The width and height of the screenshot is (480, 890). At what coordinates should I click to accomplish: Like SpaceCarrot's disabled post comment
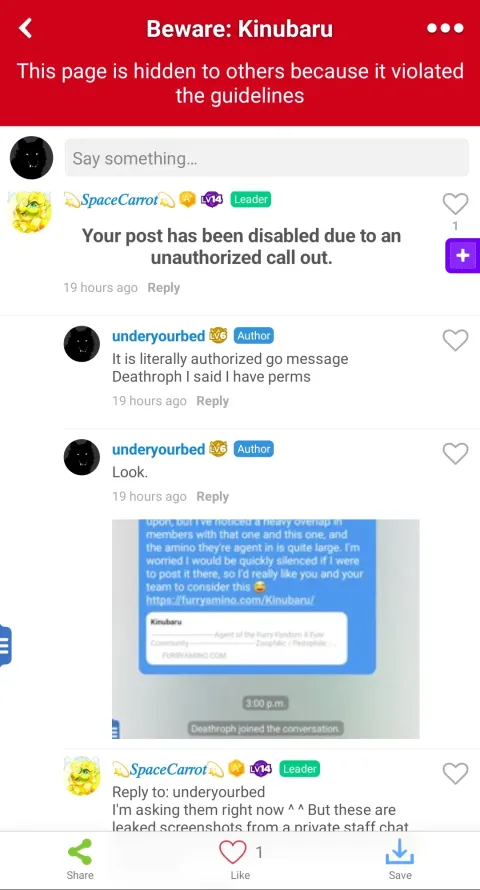[x=455, y=204]
